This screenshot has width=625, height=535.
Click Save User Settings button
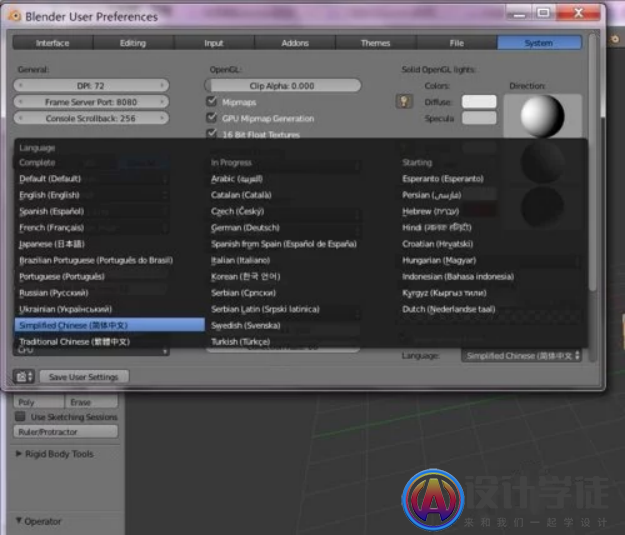click(84, 377)
